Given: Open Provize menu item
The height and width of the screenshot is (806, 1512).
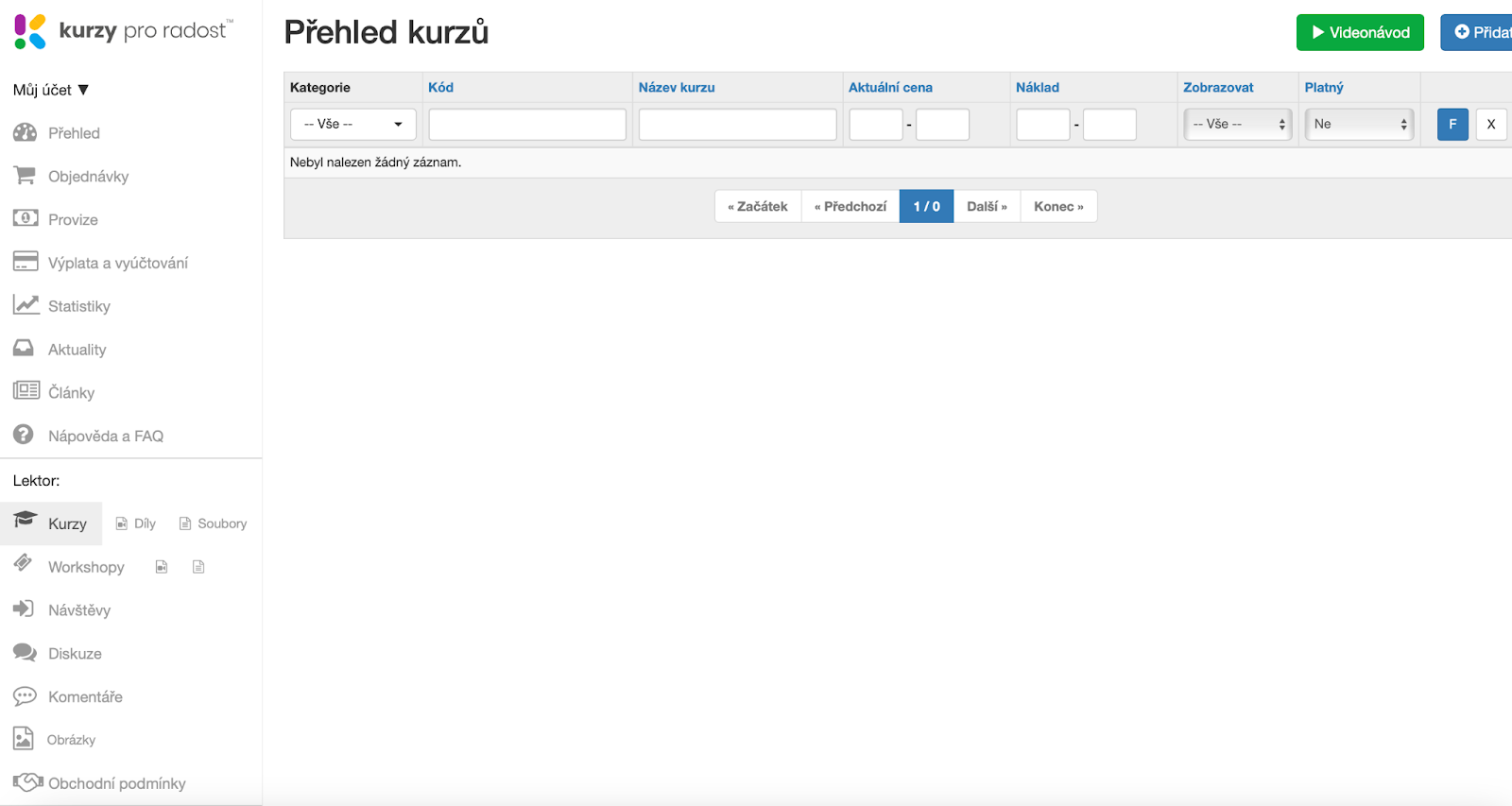Looking at the screenshot, I should click(73, 220).
